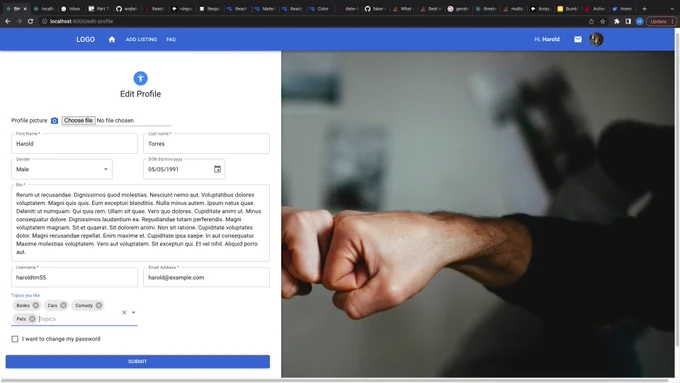Viewport: 680px width, 383px height.
Task: Click the No file chosen text
Action: tap(115, 121)
